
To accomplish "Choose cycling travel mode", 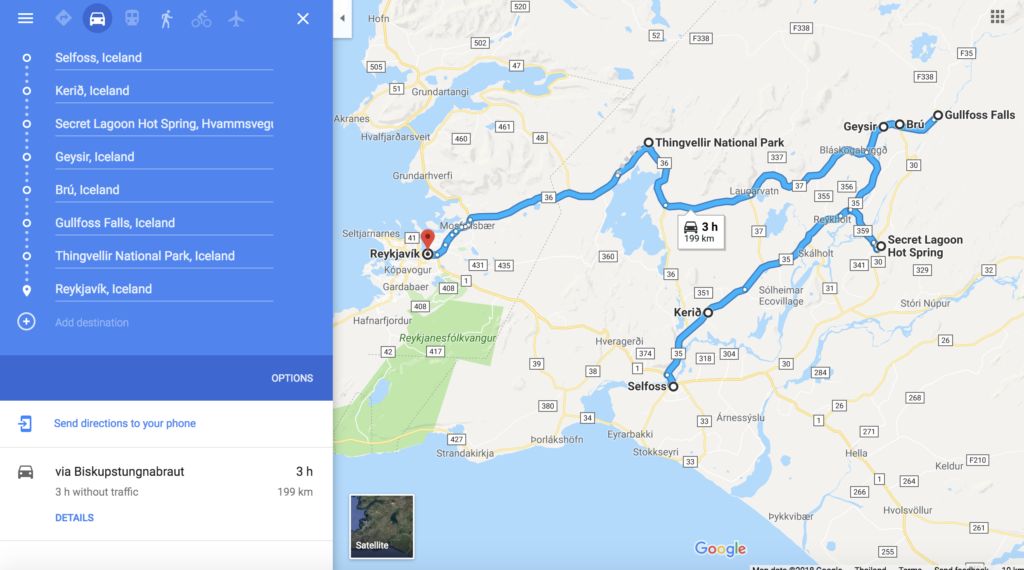I will (x=201, y=18).
